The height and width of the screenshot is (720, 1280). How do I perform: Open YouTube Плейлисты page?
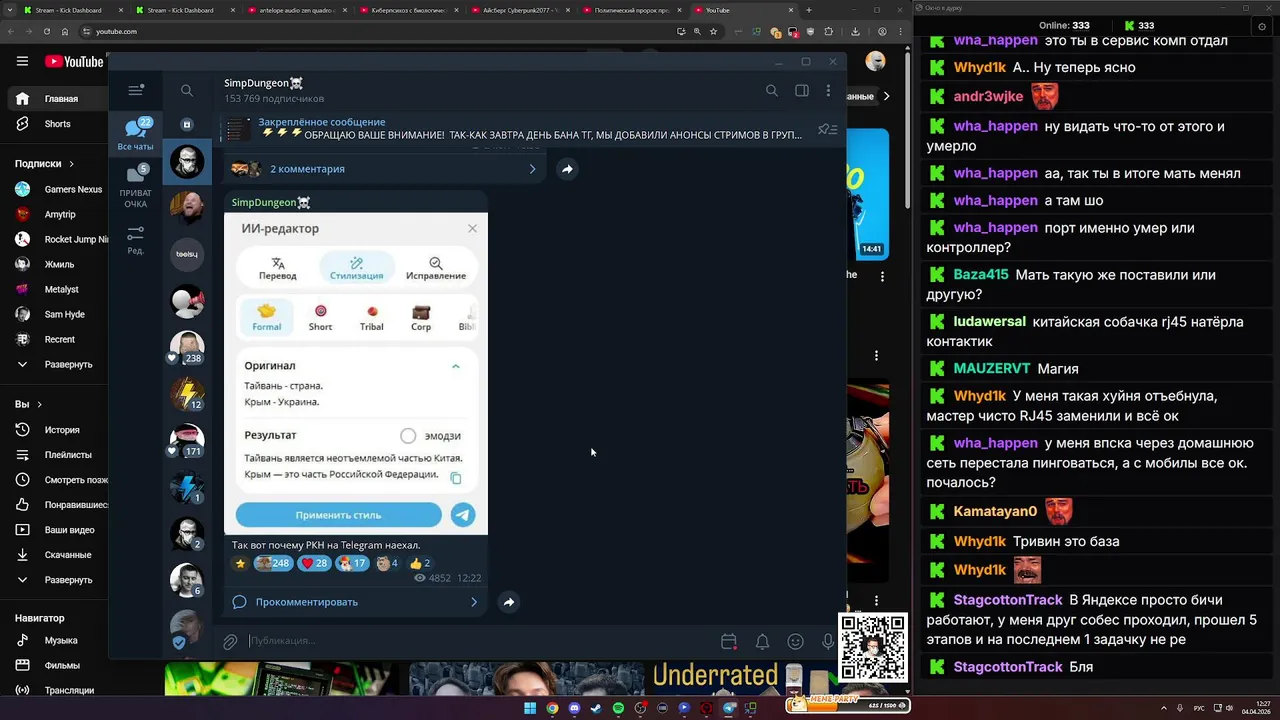60,455
